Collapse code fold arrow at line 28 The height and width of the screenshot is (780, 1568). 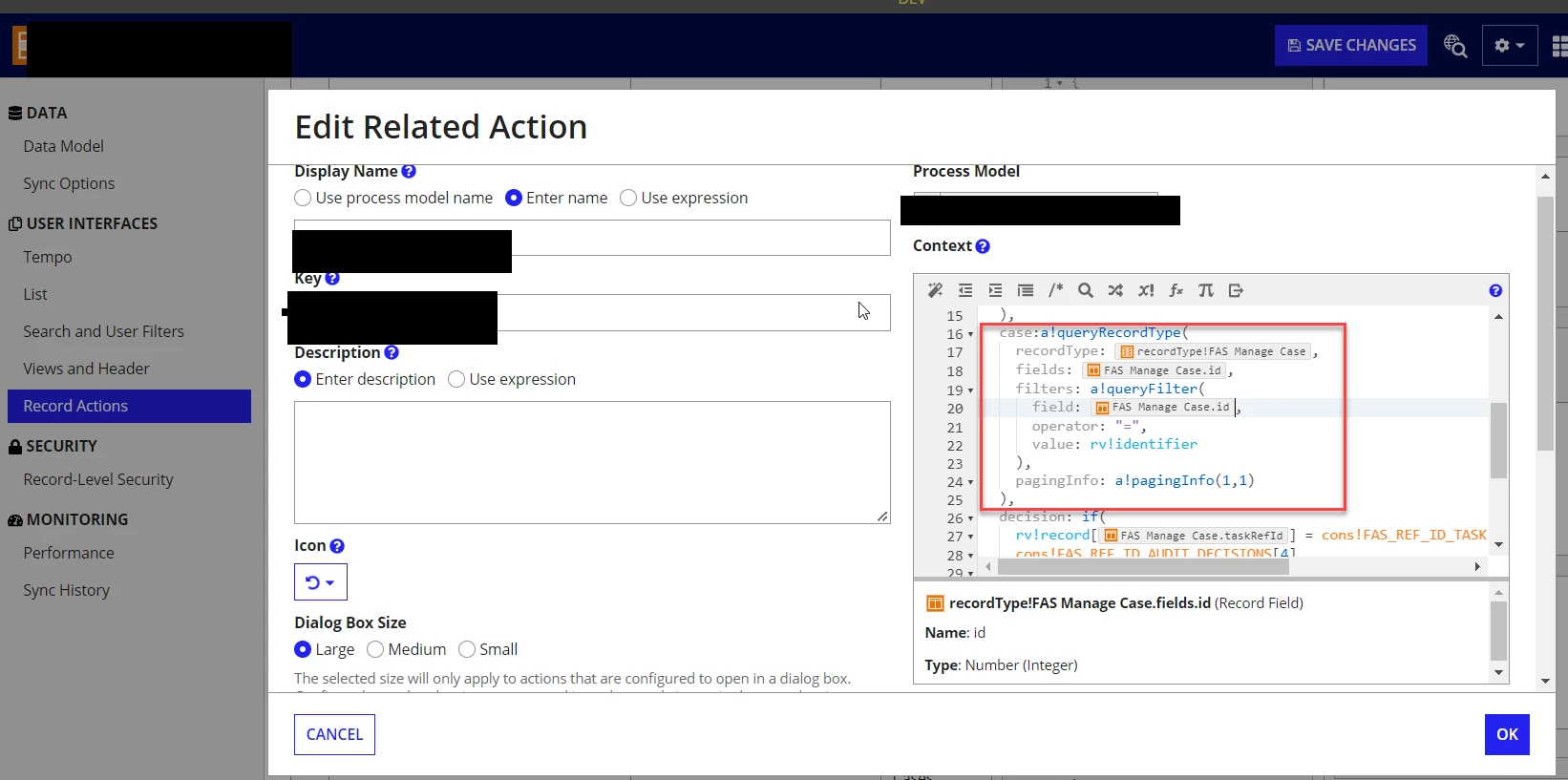coord(970,556)
